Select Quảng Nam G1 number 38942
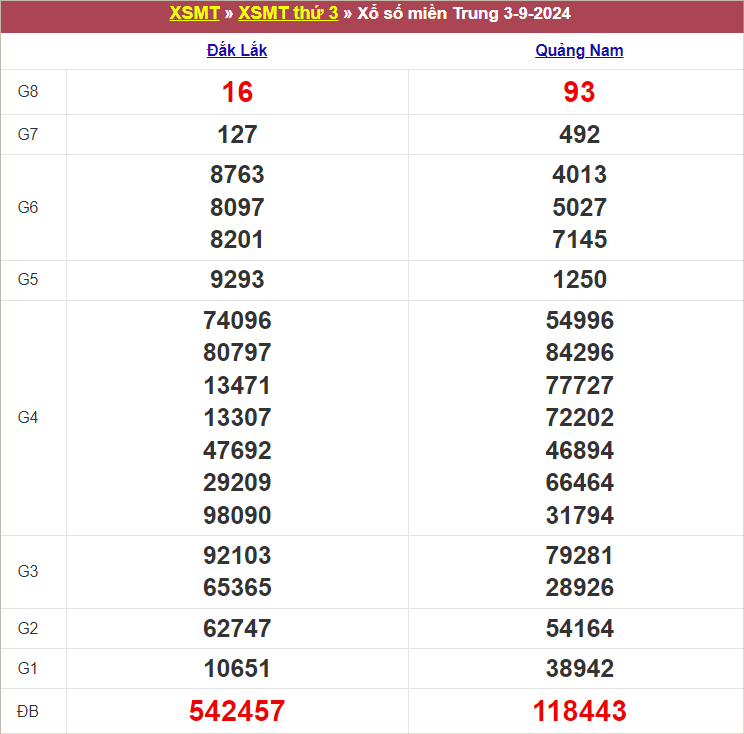This screenshot has width=744, height=734. (579, 669)
